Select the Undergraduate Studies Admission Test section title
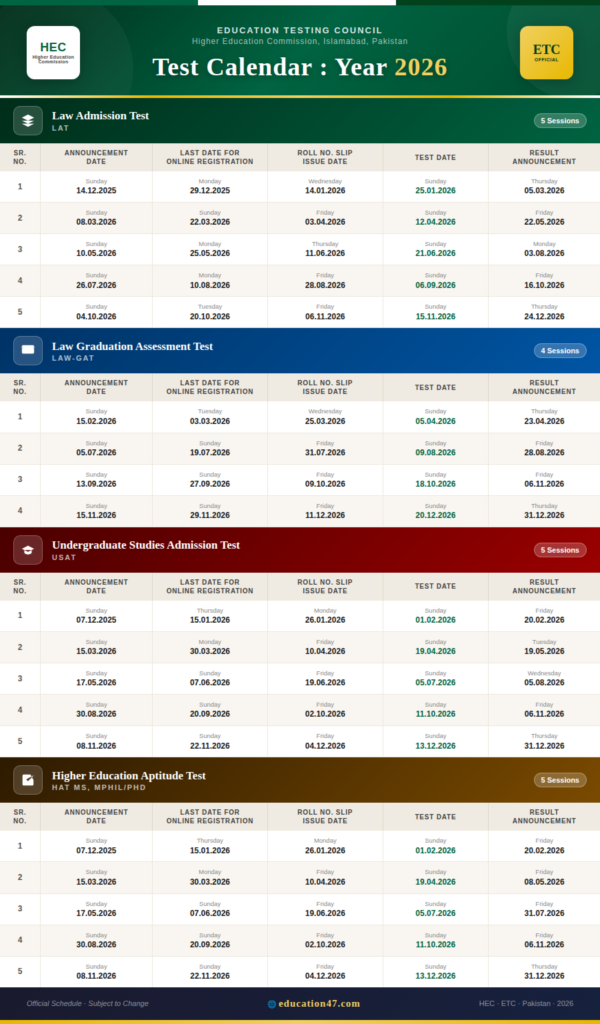Screen dimensions: 600x1024 tap(146, 545)
